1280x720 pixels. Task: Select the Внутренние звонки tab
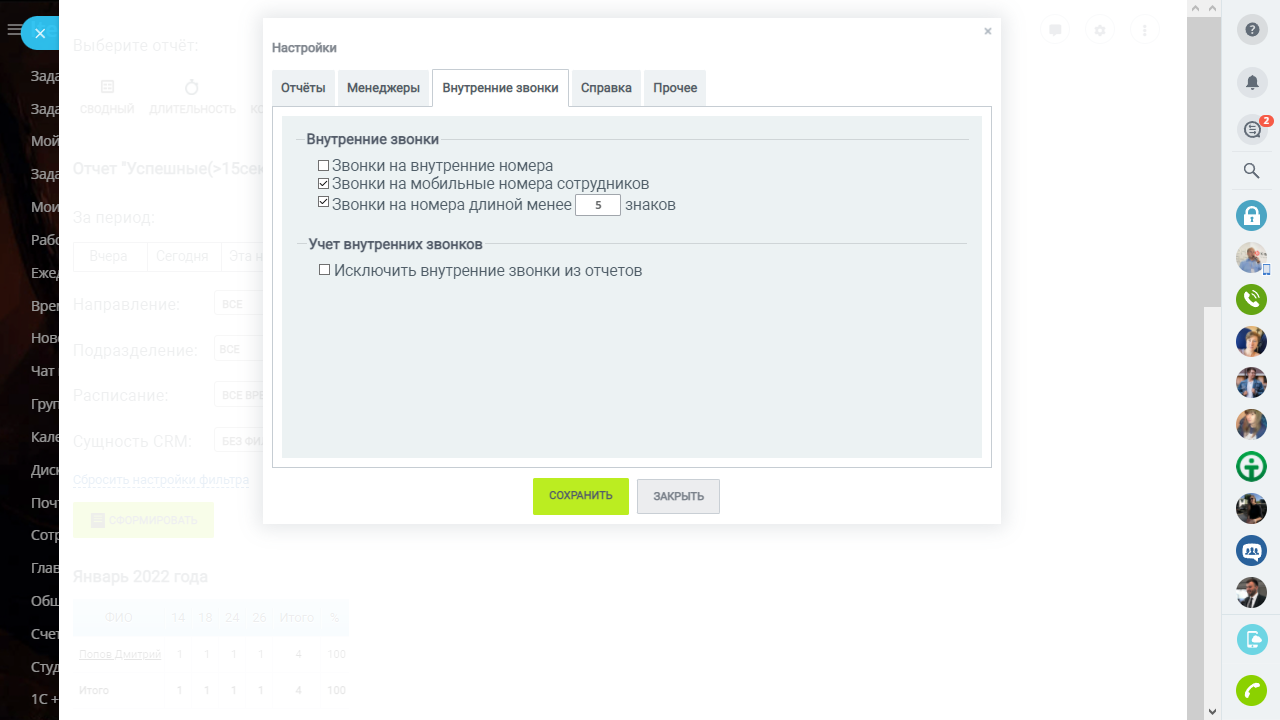click(x=500, y=88)
